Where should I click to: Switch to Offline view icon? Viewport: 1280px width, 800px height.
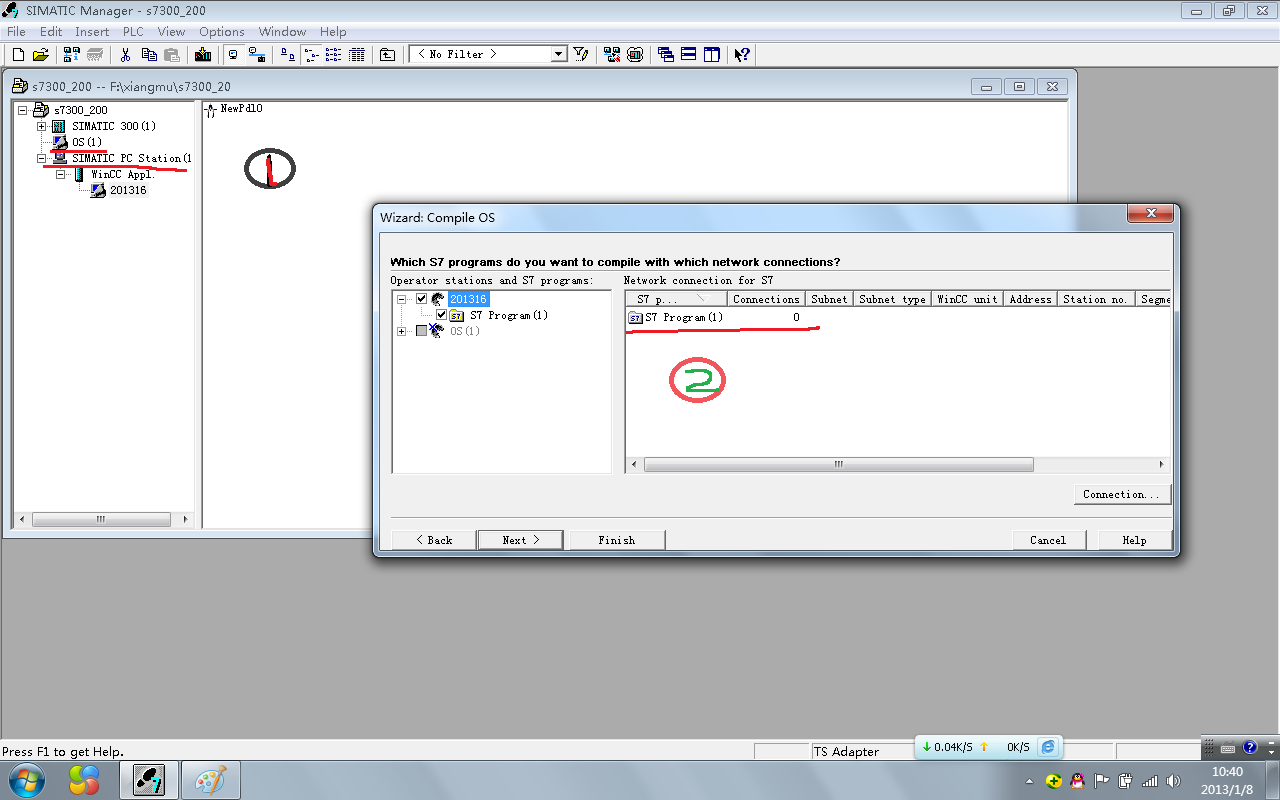coord(234,54)
